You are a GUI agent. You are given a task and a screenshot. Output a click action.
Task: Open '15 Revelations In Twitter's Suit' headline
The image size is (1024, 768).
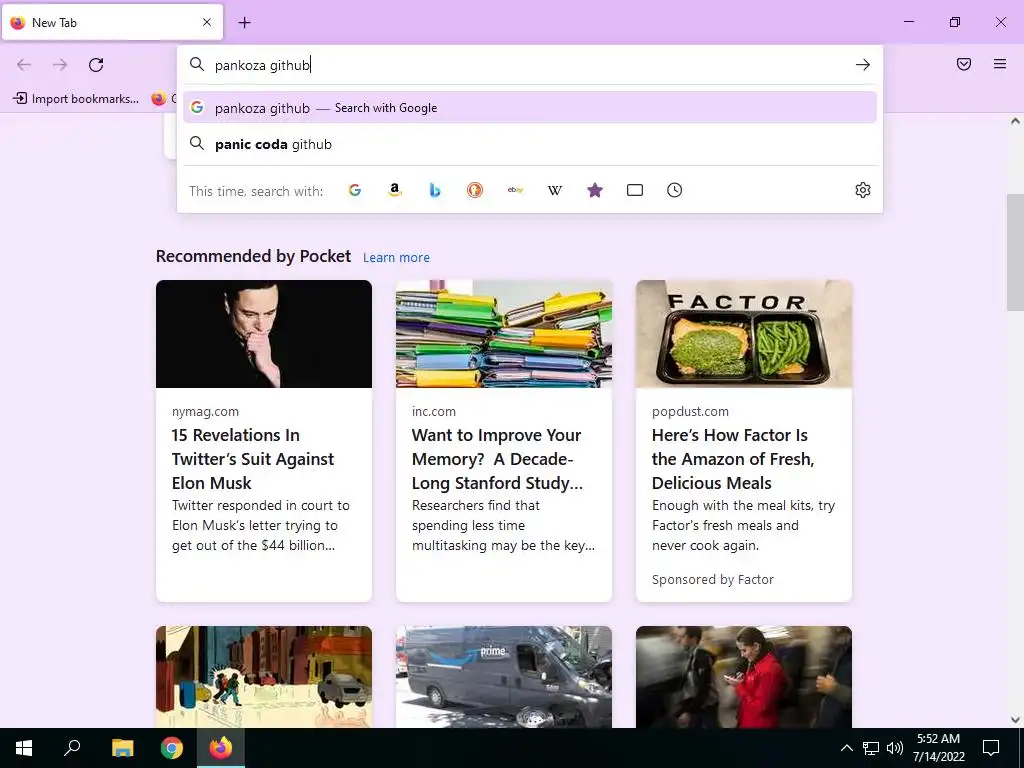tap(253, 459)
